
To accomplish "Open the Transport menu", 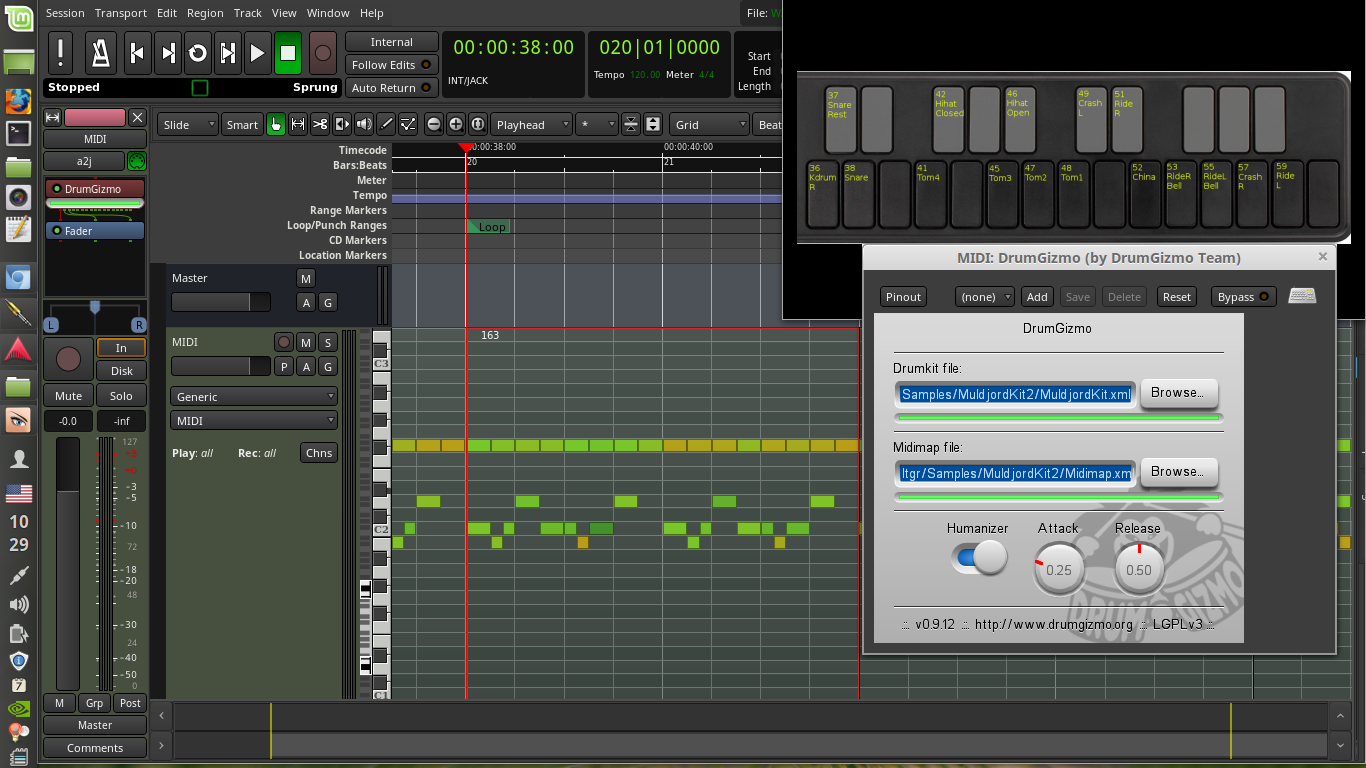I will pyautogui.click(x=121, y=13).
